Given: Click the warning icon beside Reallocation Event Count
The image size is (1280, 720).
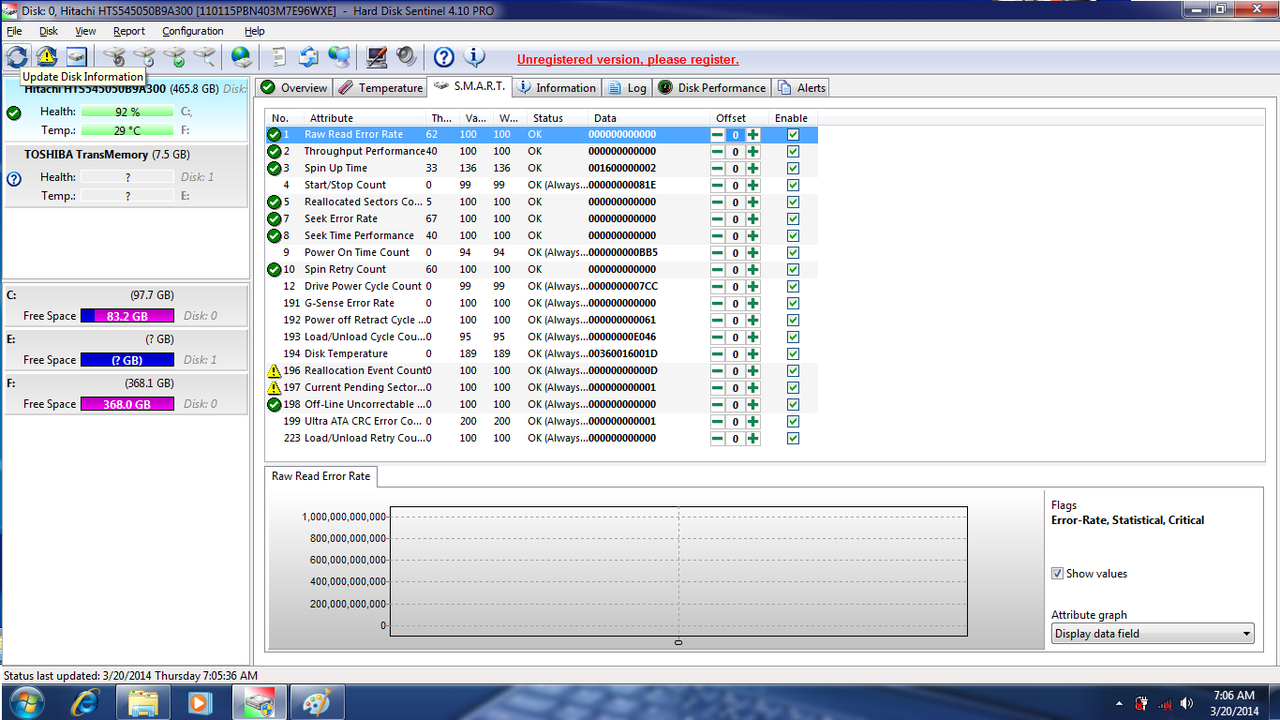Looking at the screenshot, I should tap(274, 371).
